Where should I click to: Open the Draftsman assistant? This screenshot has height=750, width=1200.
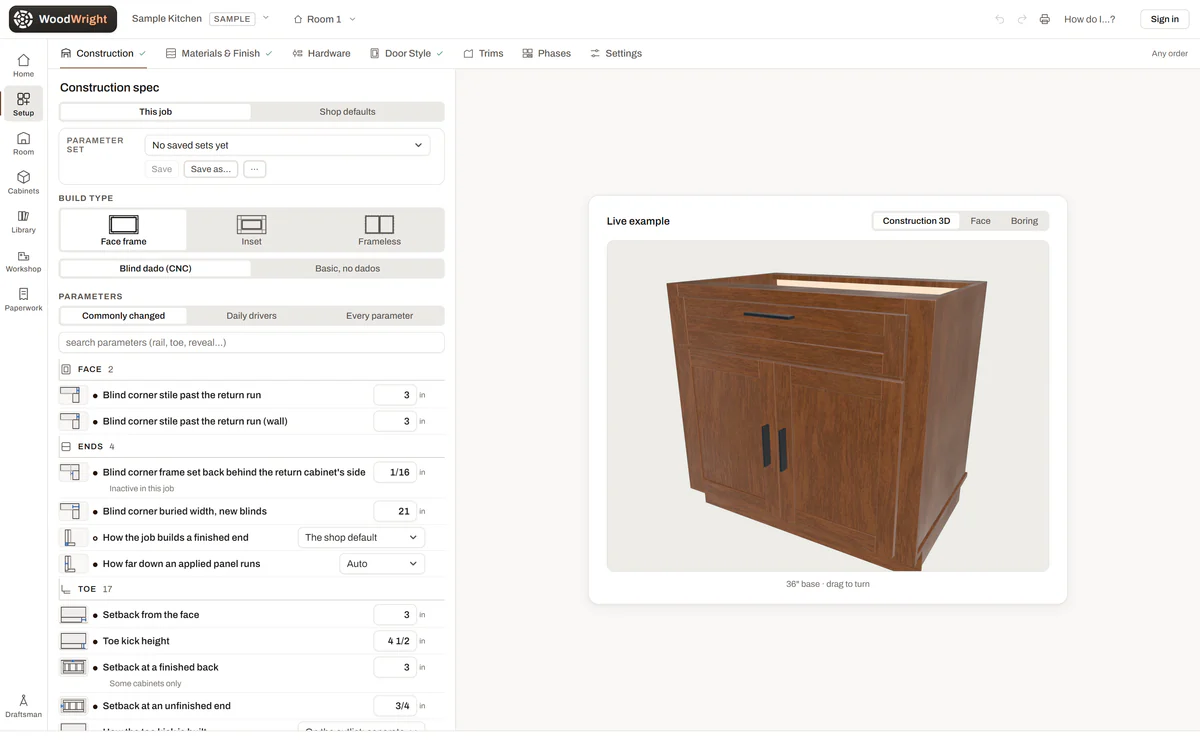[x=23, y=706]
